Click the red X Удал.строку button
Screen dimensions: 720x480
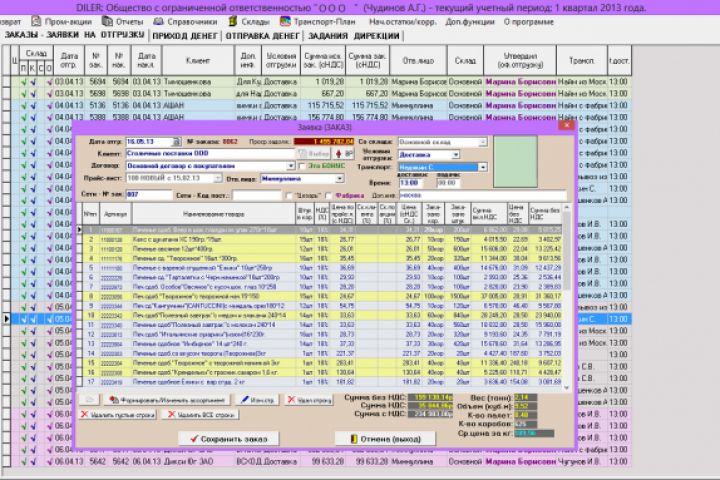[x=309, y=400]
